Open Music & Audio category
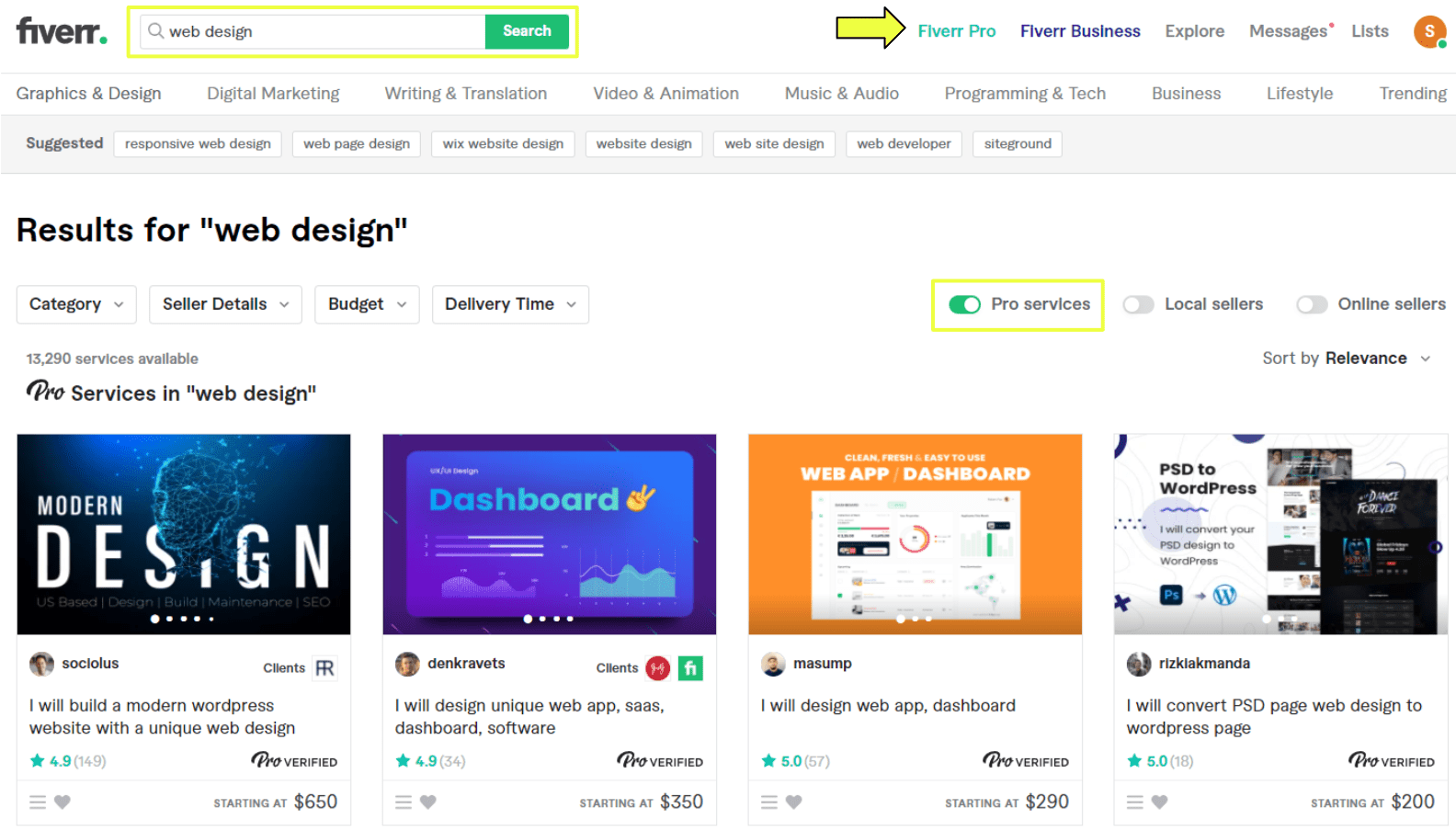Image resolution: width=1456 pixels, height=831 pixels. click(x=842, y=94)
